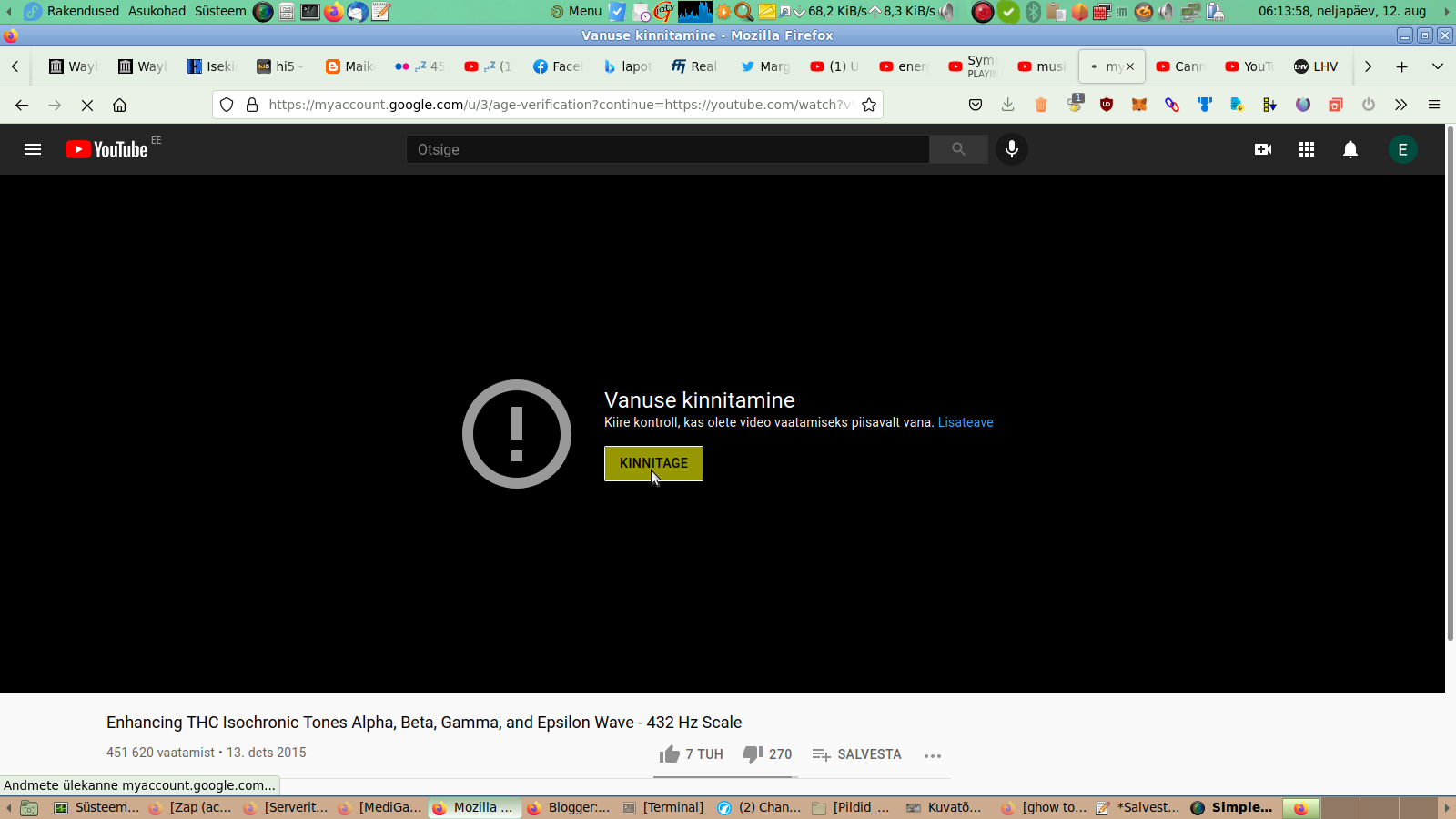List all tabs dropdown arrow
Viewport: 1456px width, 819px height.
(x=1438, y=66)
